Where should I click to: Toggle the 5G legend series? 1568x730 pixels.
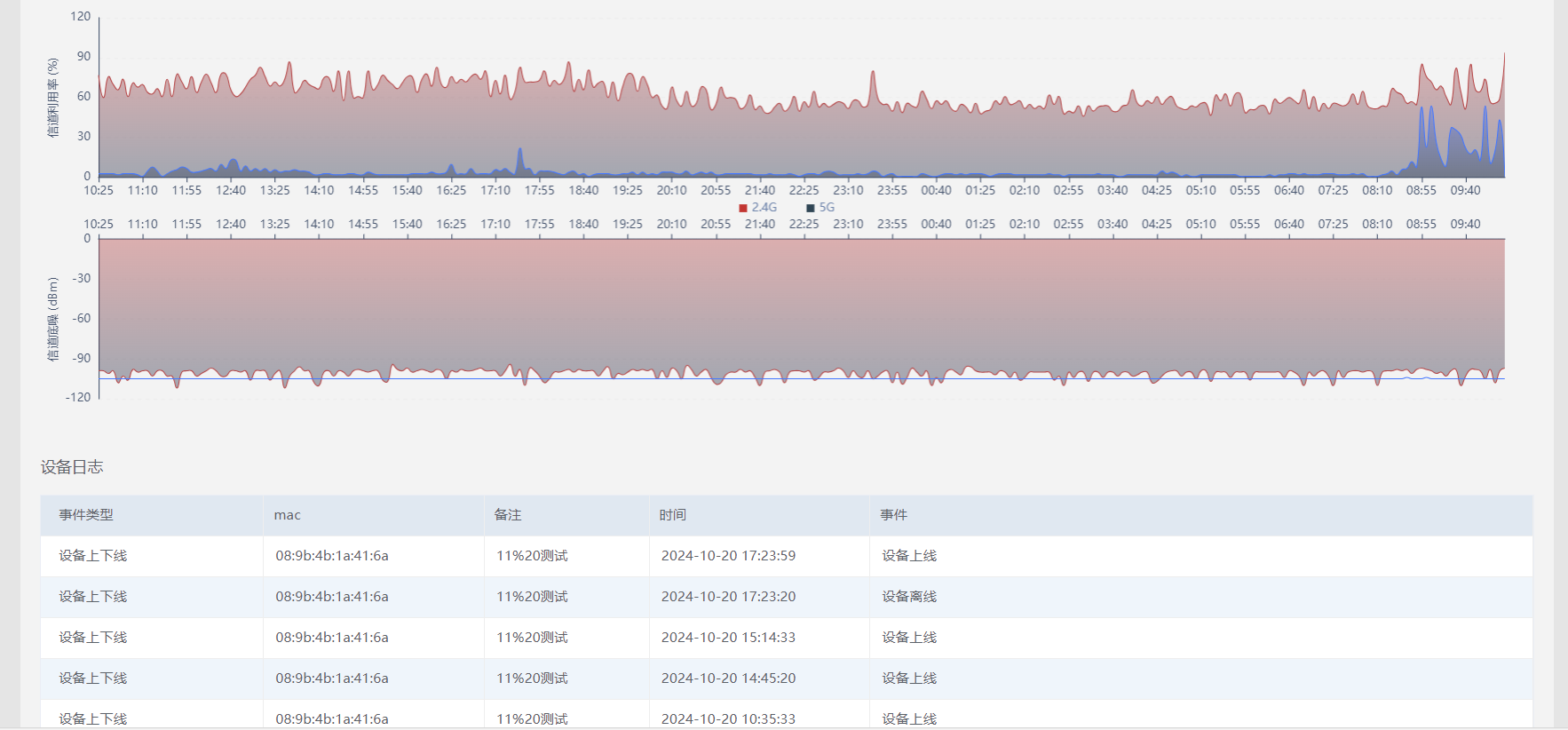(x=820, y=208)
